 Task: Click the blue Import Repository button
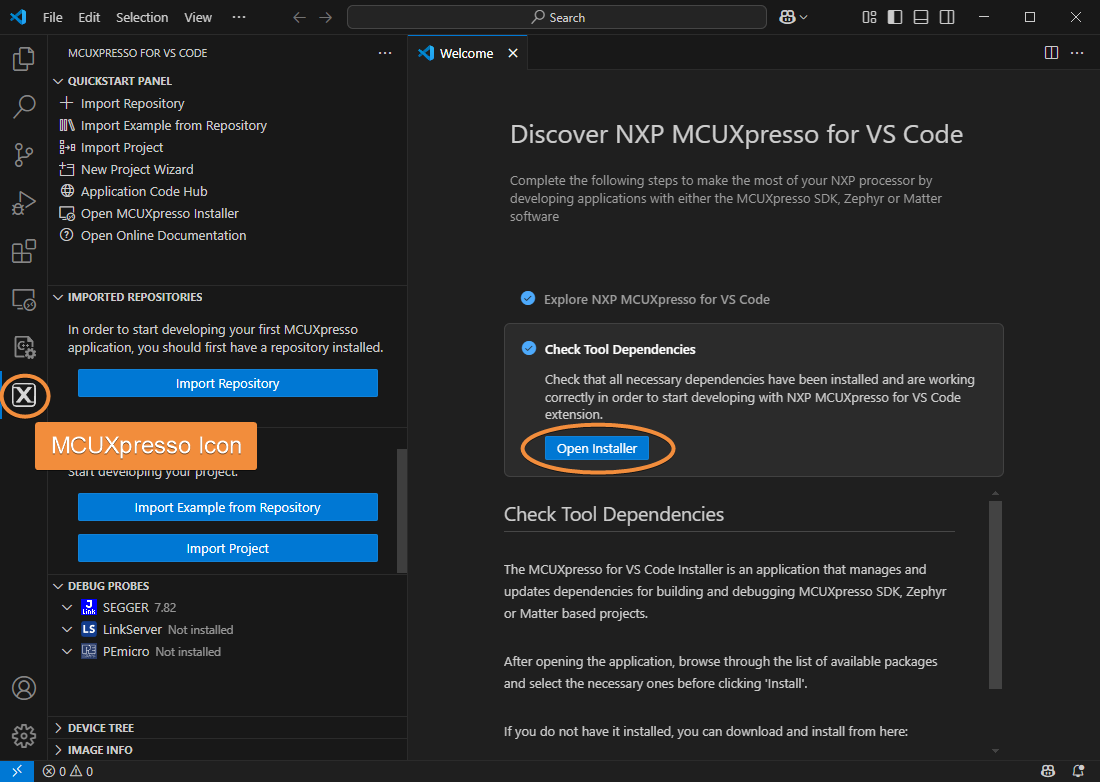pyautogui.click(x=227, y=383)
